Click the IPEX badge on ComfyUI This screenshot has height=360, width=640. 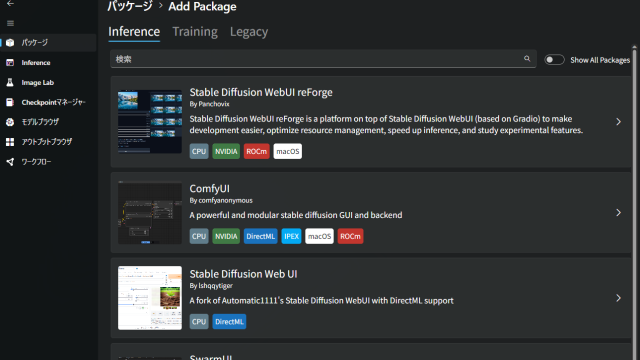[x=291, y=236]
